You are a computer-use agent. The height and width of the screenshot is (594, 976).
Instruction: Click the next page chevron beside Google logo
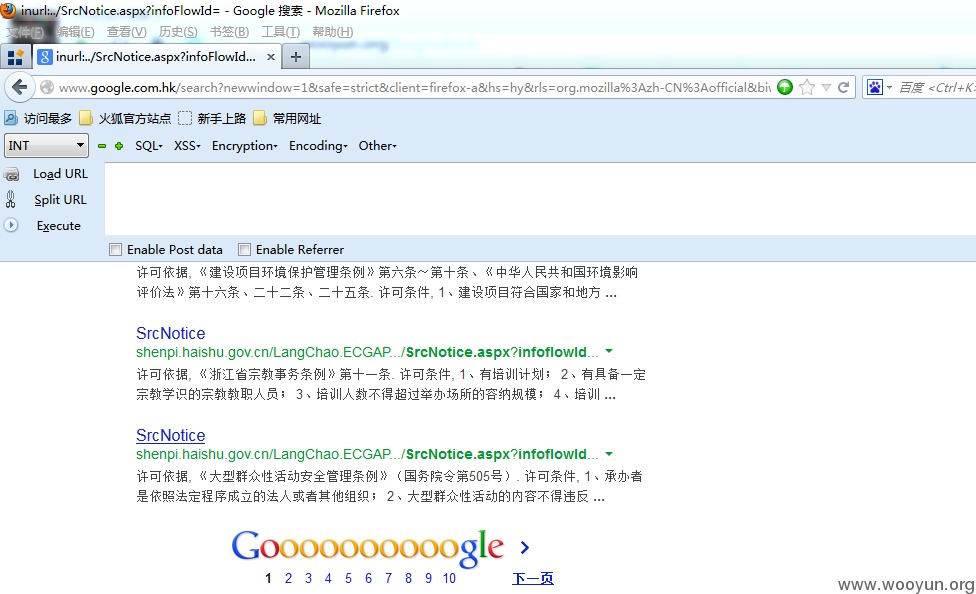tap(525, 547)
